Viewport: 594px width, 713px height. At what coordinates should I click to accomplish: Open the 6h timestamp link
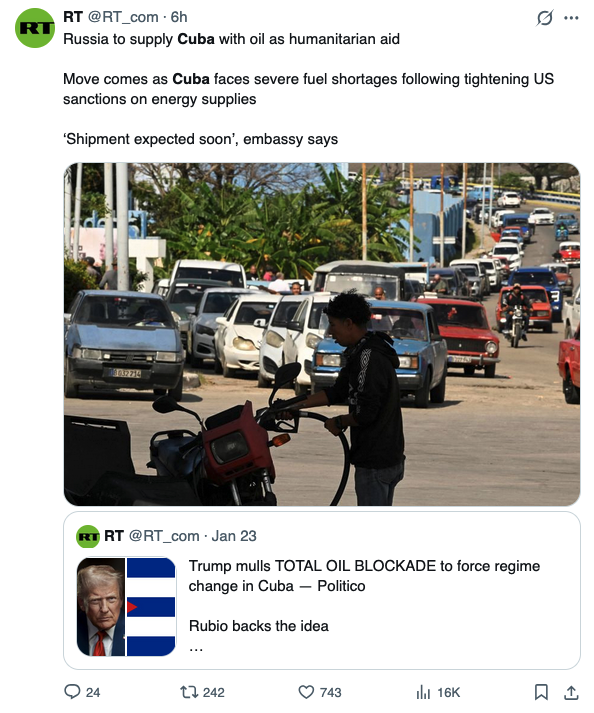pos(179,17)
